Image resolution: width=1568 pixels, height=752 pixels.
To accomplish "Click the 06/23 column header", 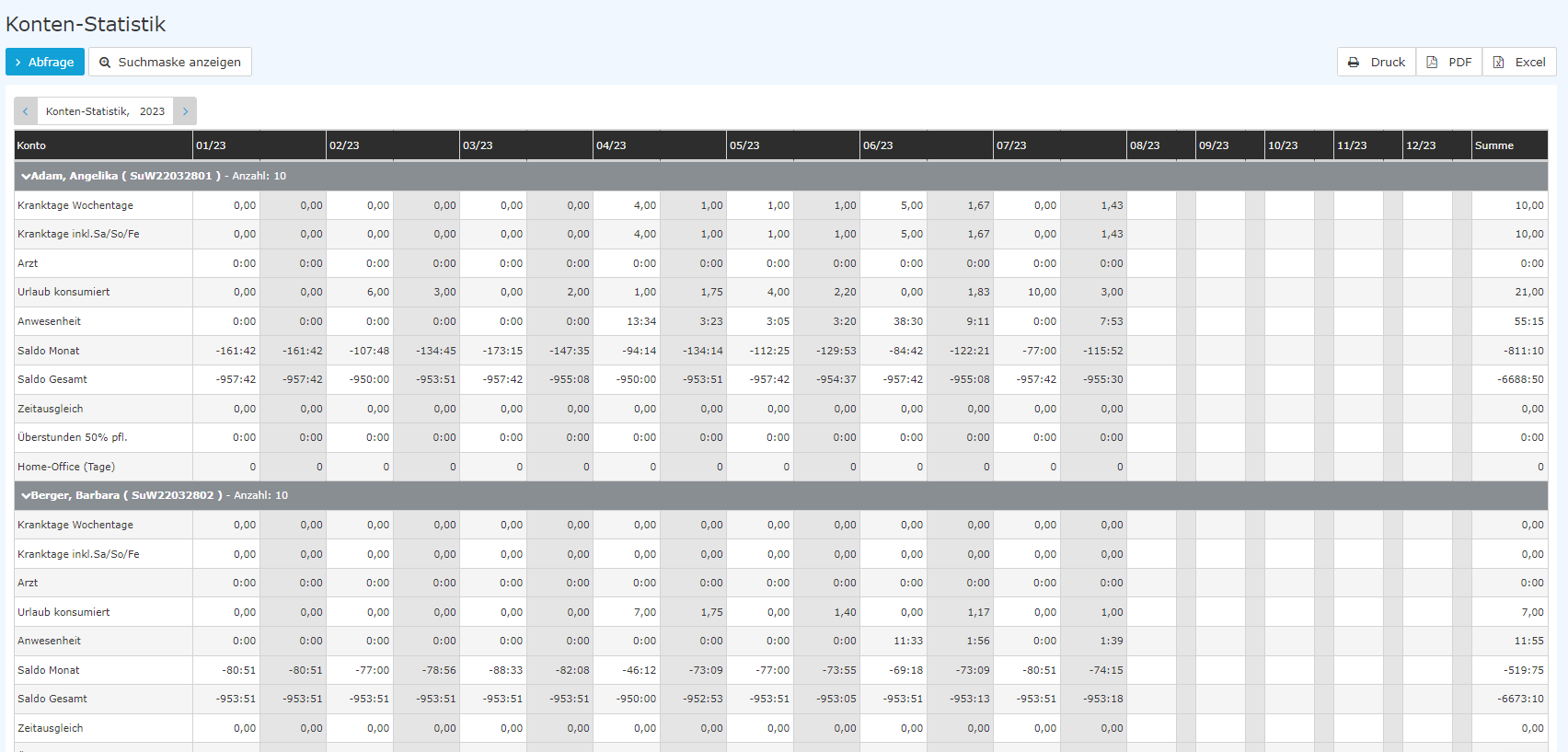I will tap(927, 145).
